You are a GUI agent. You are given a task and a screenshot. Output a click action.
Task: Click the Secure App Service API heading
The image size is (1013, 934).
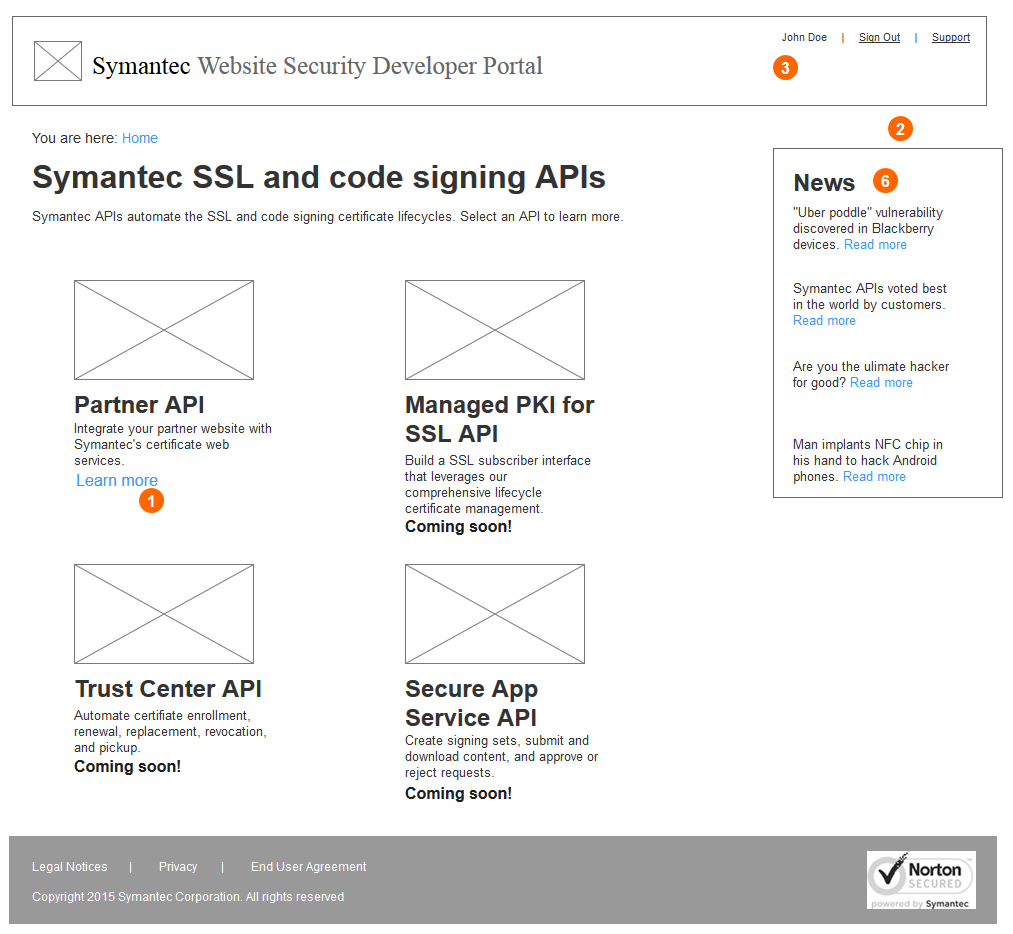[x=472, y=703]
